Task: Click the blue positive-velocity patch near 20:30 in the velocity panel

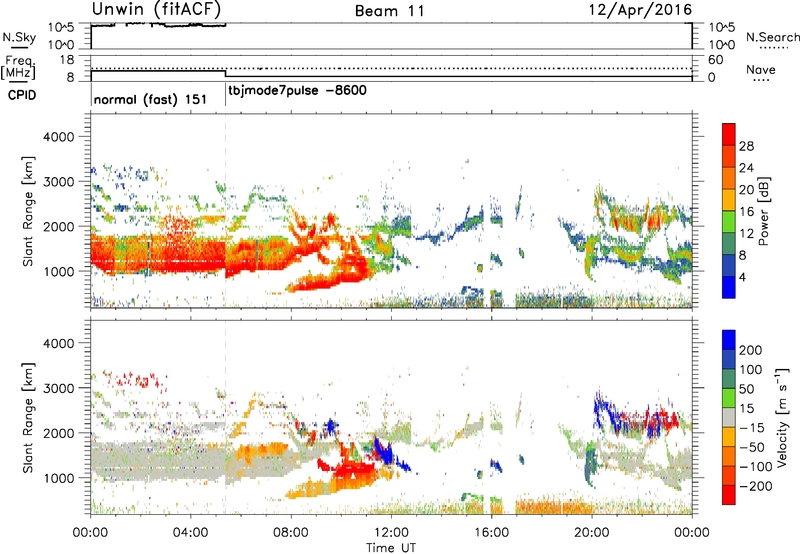Action: (x=607, y=413)
